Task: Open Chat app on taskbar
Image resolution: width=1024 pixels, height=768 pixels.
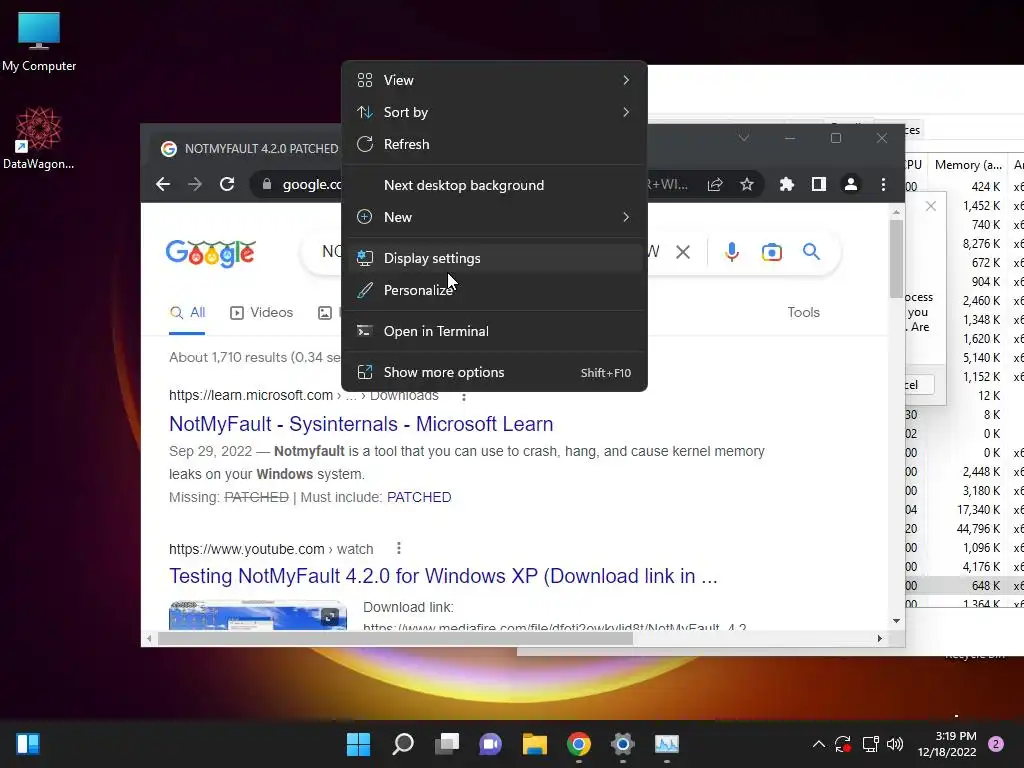Action: (490, 744)
